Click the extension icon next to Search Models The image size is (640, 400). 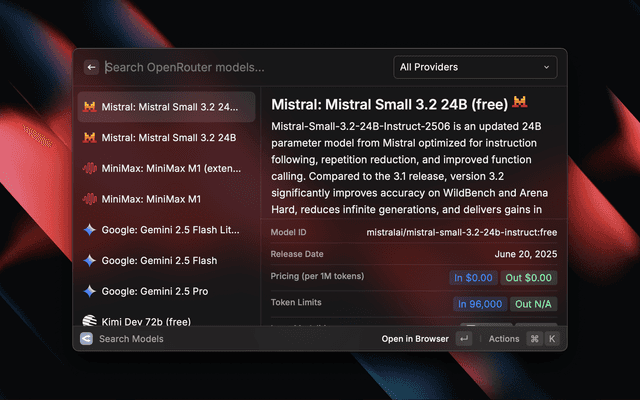click(87, 339)
